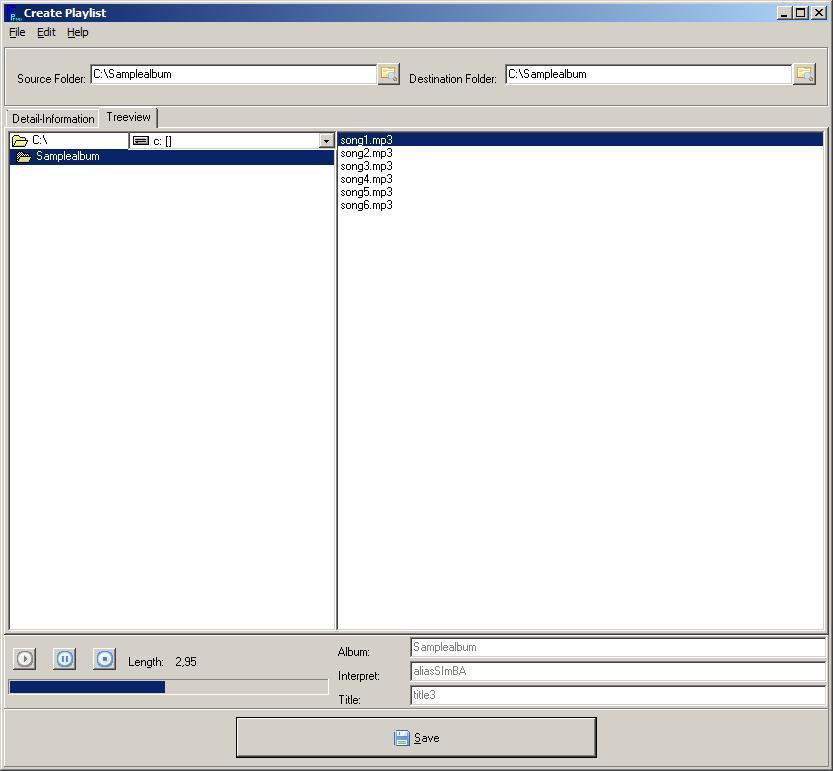This screenshot has width=833, height=771.
Task: Select song6.mp3 in file list
Action: [x=366, y=205]
